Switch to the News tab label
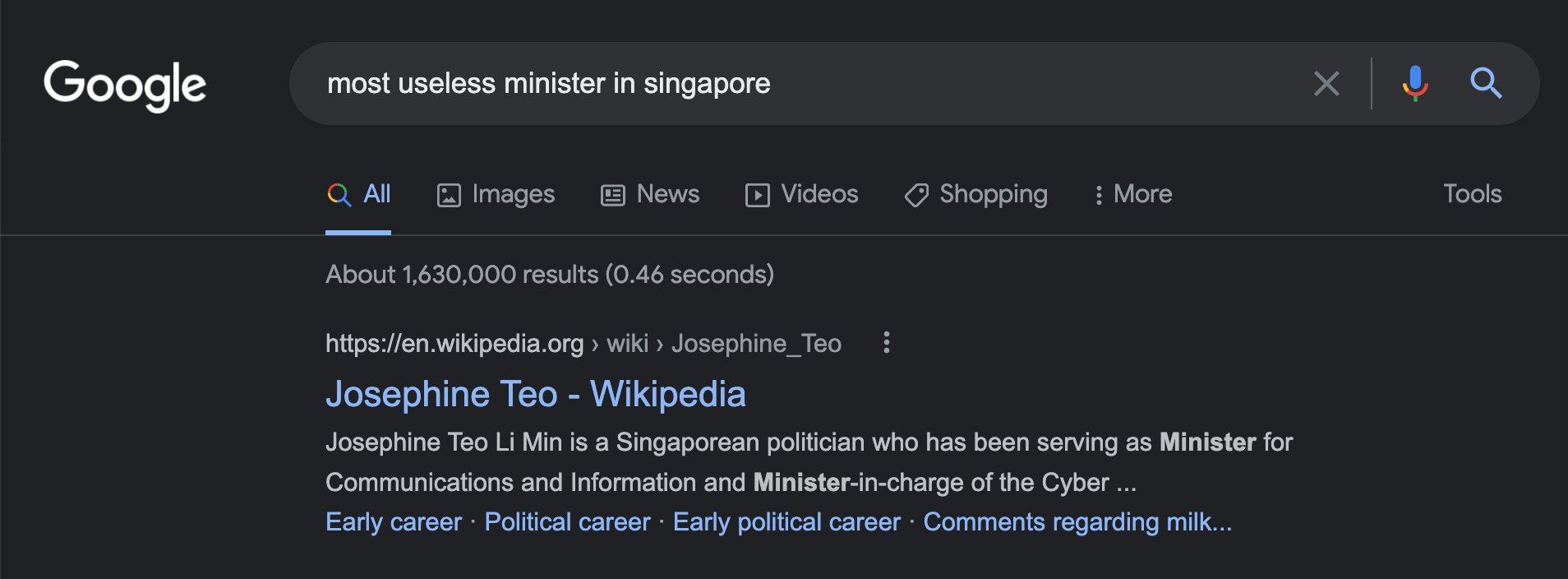 (668, 194)
